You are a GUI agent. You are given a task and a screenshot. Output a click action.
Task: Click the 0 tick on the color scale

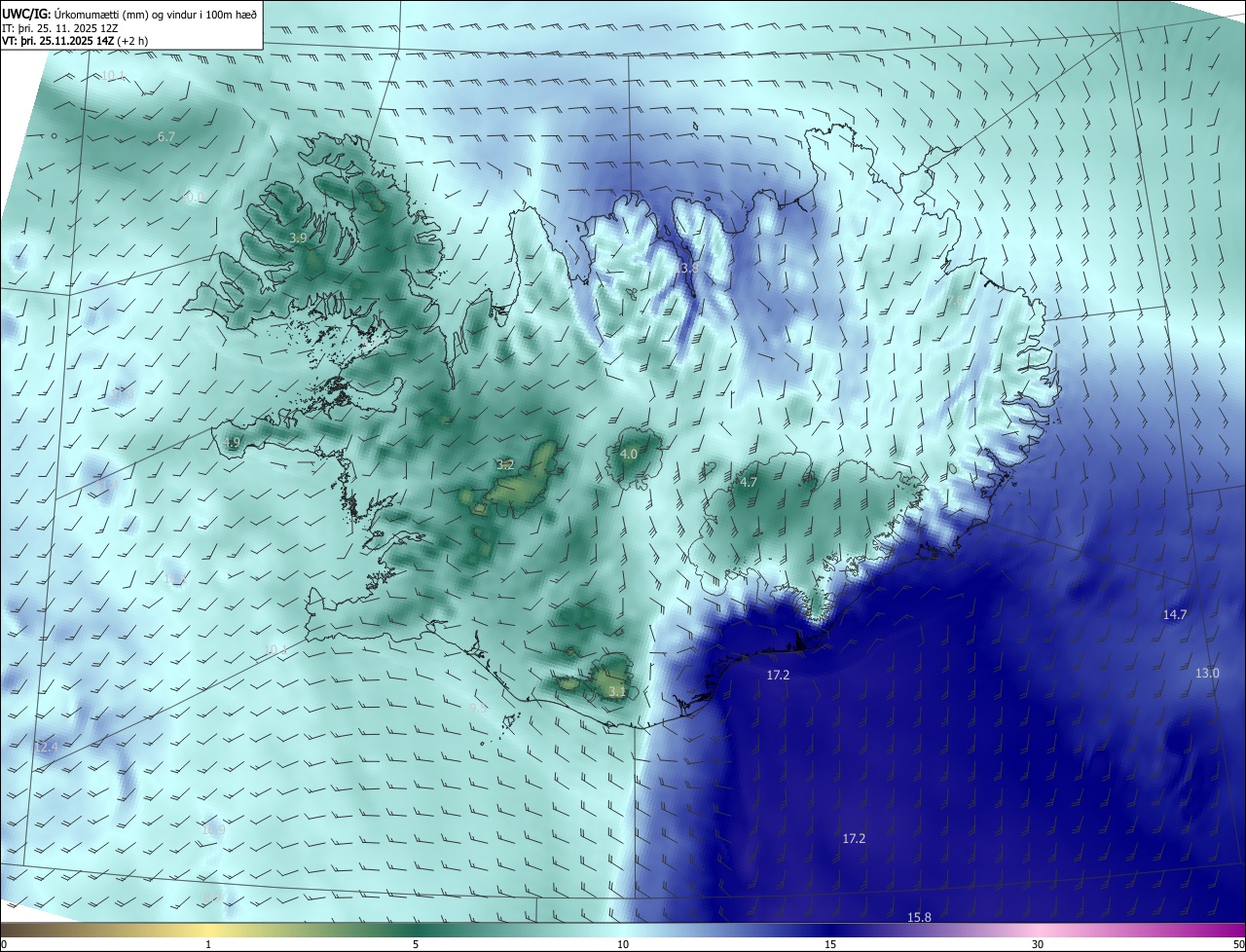(3, 944)
